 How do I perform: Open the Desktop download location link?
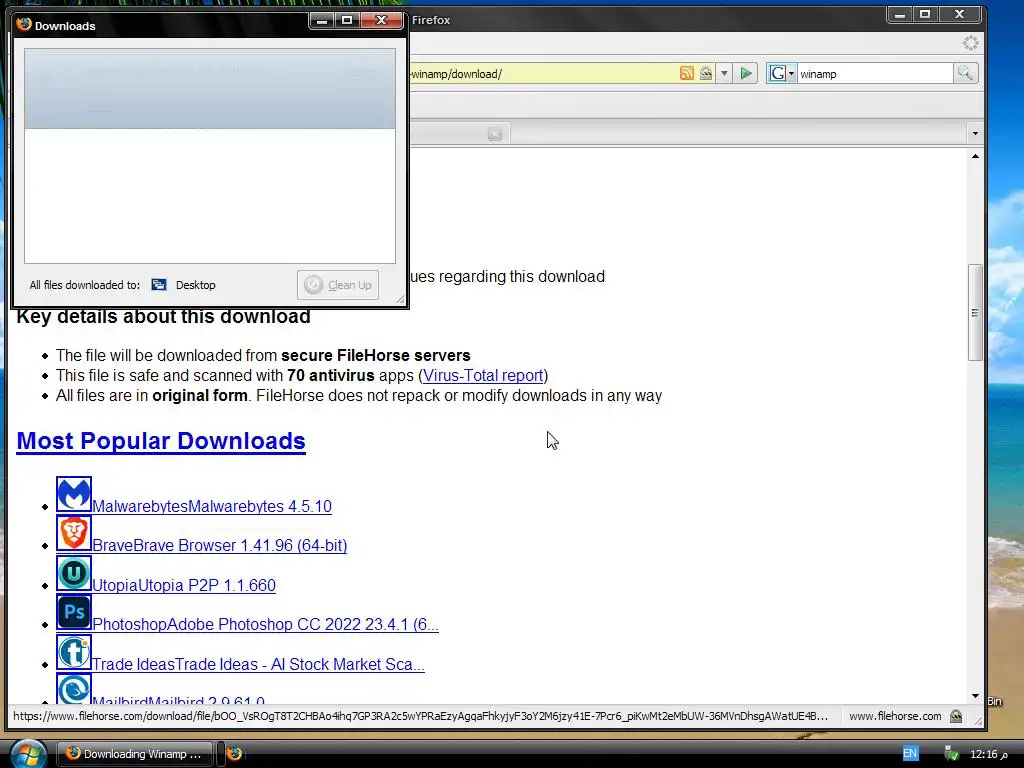tap(195, 285)
